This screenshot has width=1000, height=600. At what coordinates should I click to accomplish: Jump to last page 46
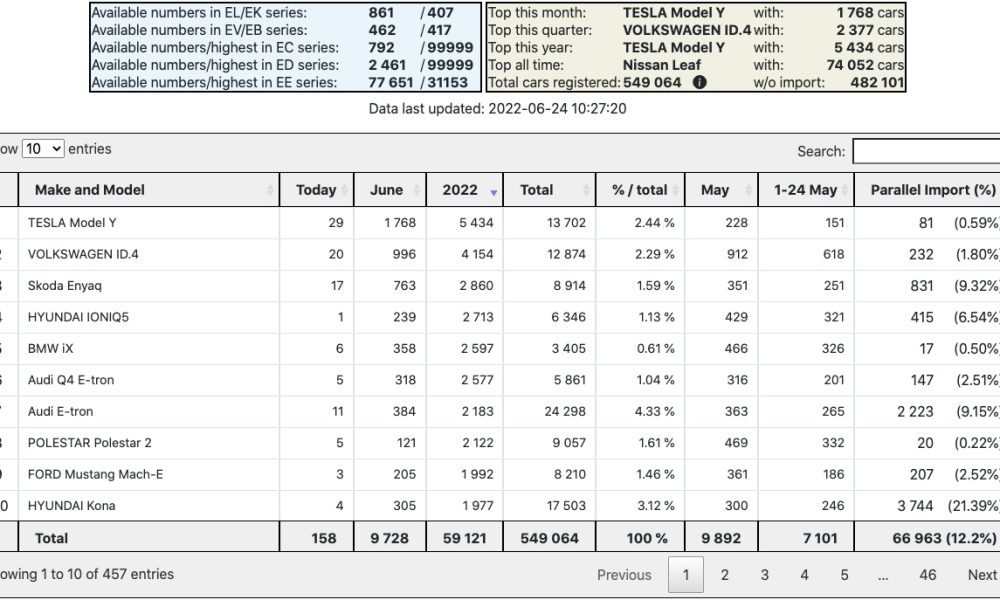[927, 574]
